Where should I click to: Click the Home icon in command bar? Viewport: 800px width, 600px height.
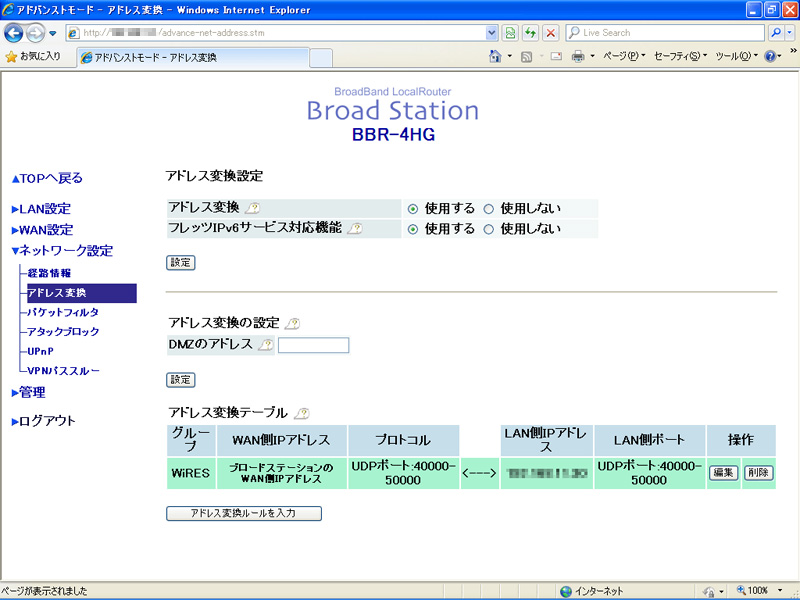[x=495, y=56]
